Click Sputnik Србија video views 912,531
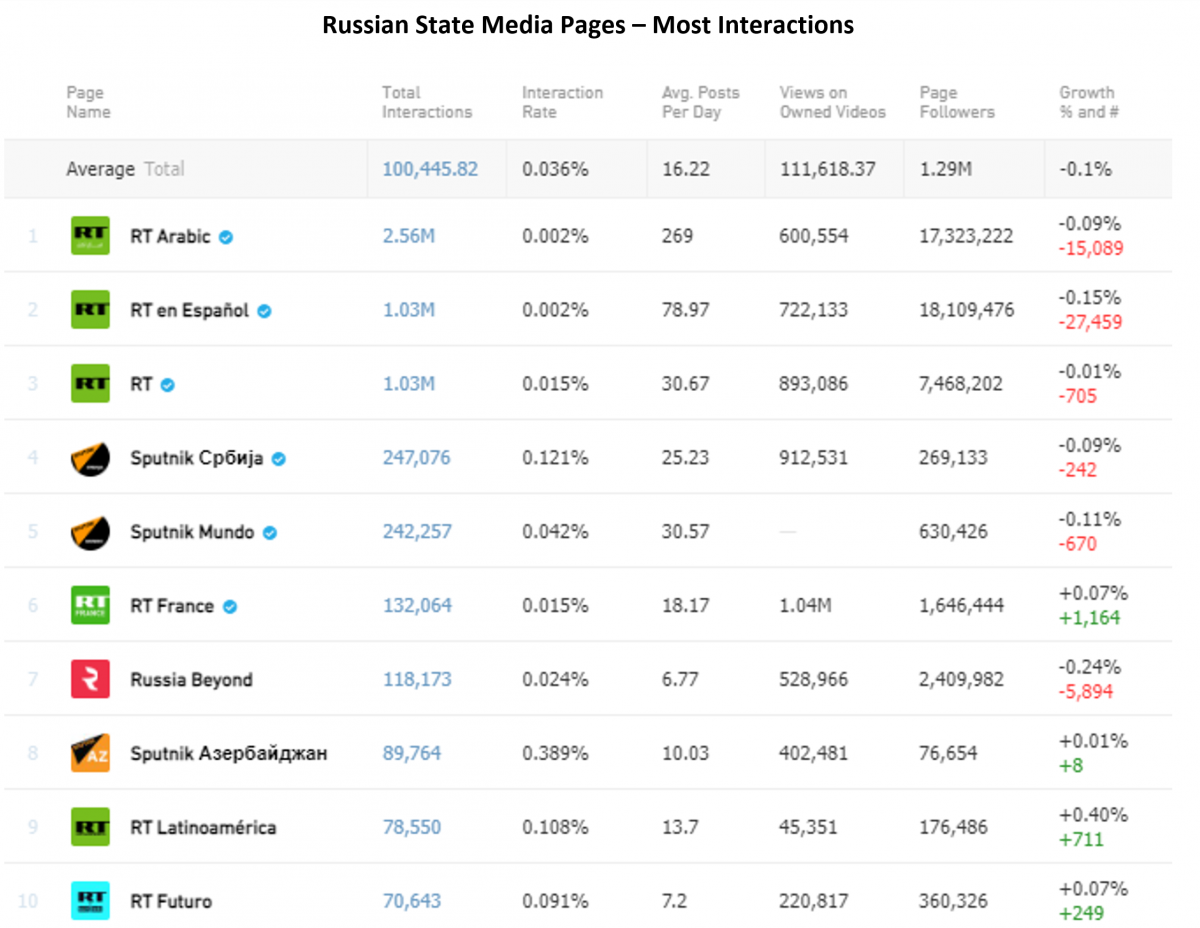1200x928 pixels. tap(813, 458)
